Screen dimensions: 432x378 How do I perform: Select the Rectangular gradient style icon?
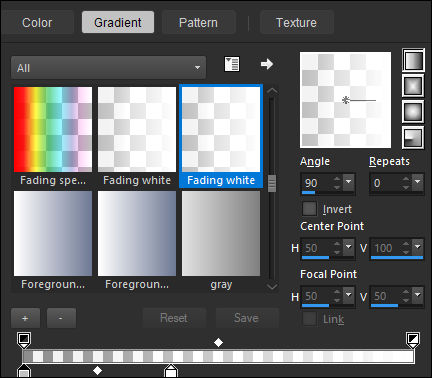tap(413, 86)
